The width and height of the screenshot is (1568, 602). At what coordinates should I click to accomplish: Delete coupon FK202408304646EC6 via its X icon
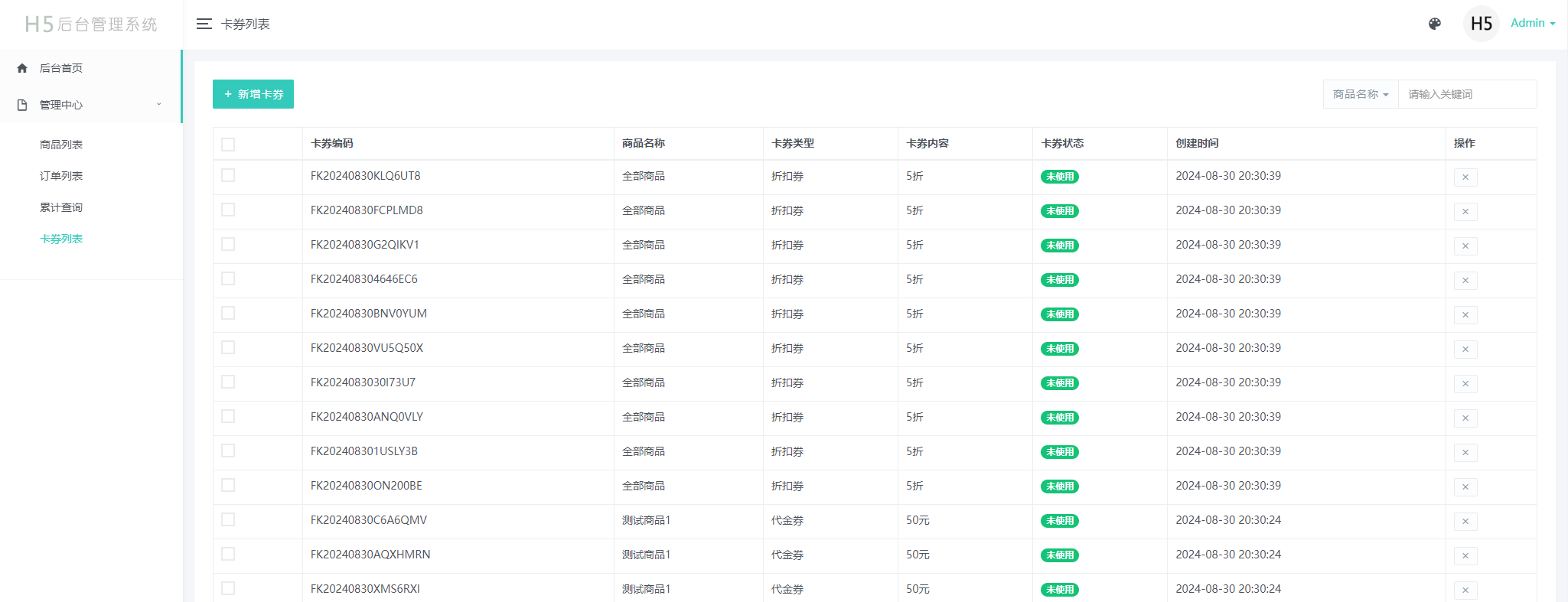[x=1465, y=281]
